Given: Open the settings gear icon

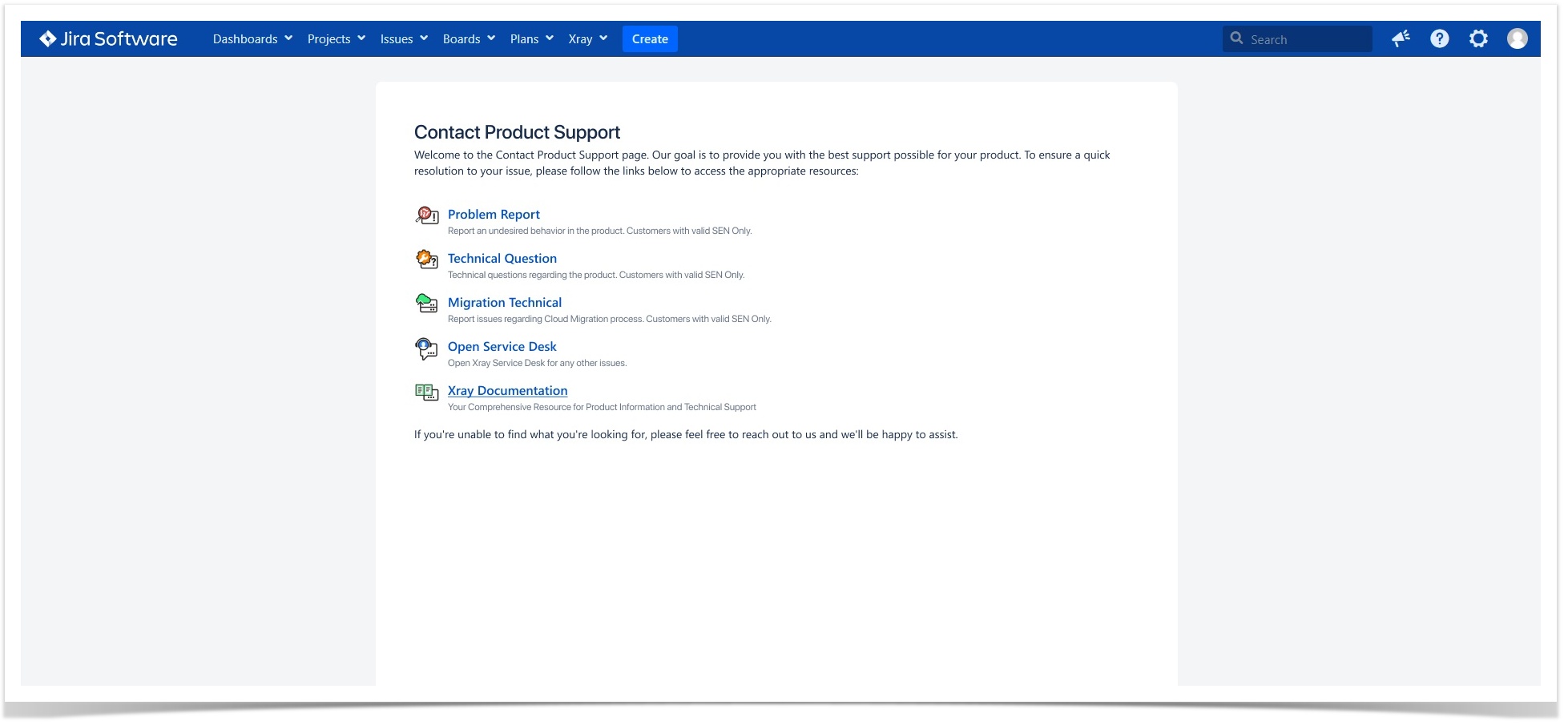Looking at the screenshot, I should 1478,38.
